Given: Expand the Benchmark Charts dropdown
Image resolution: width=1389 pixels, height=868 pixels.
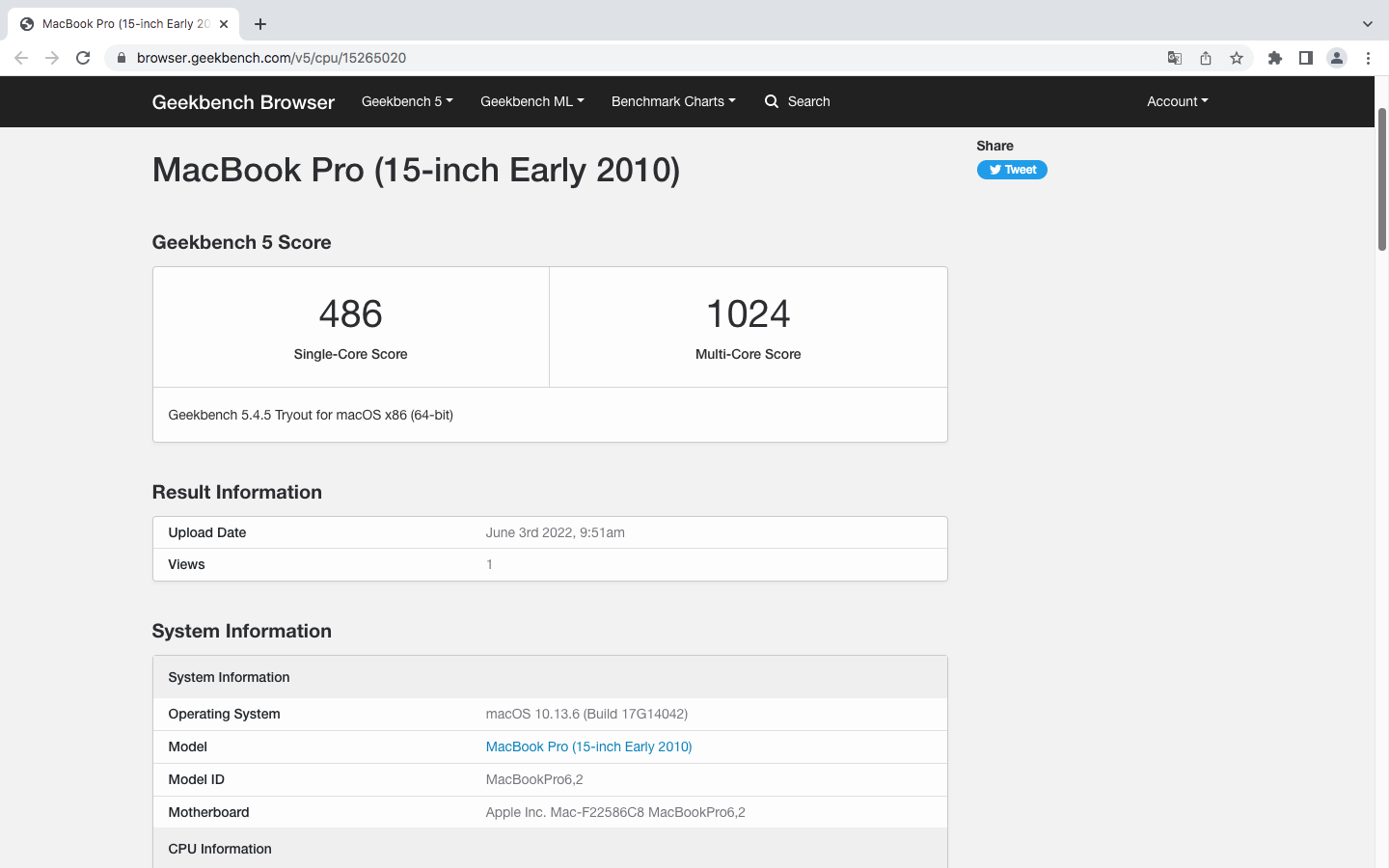Looking at the screenshot, I should [673, 101].
